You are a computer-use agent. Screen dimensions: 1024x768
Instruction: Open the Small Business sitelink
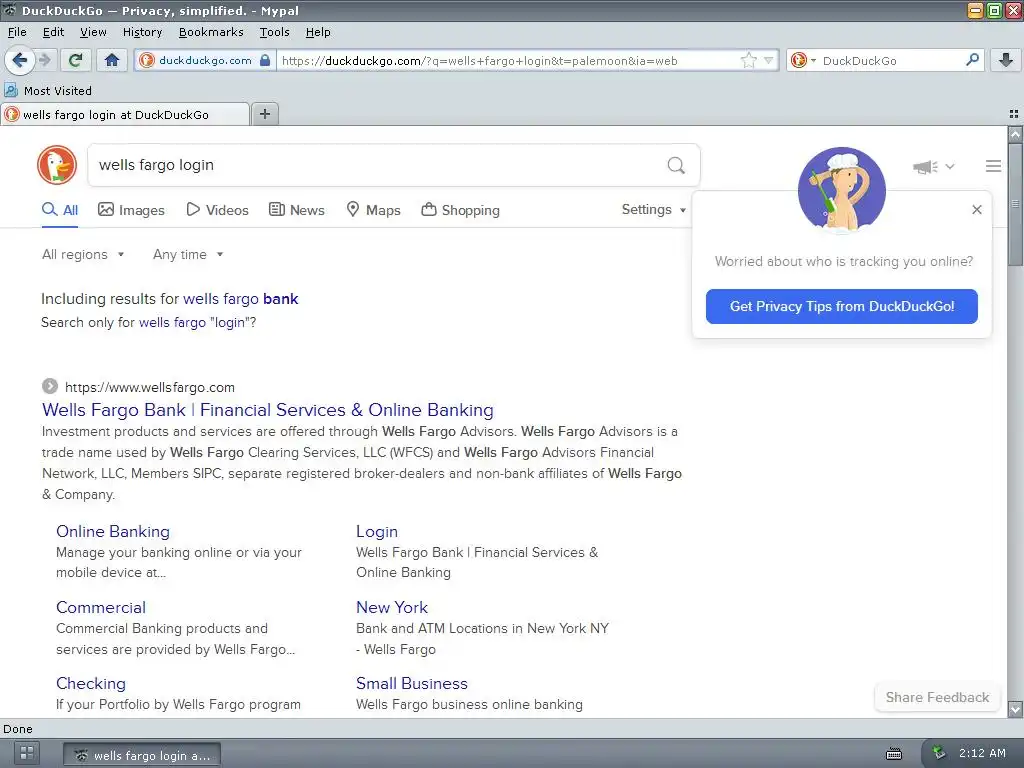click(412, 683)
